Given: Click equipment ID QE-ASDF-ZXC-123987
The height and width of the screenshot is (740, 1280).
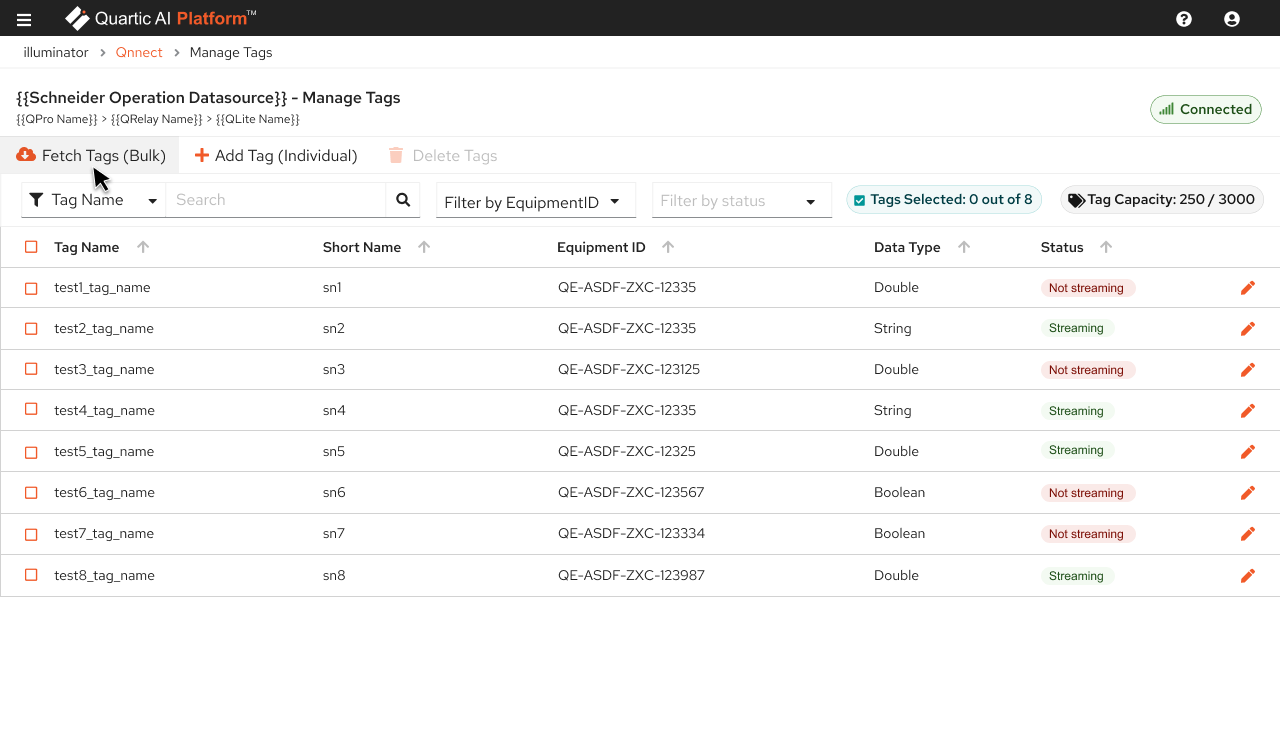Looking at the screenshot, I should click(631, 575).
